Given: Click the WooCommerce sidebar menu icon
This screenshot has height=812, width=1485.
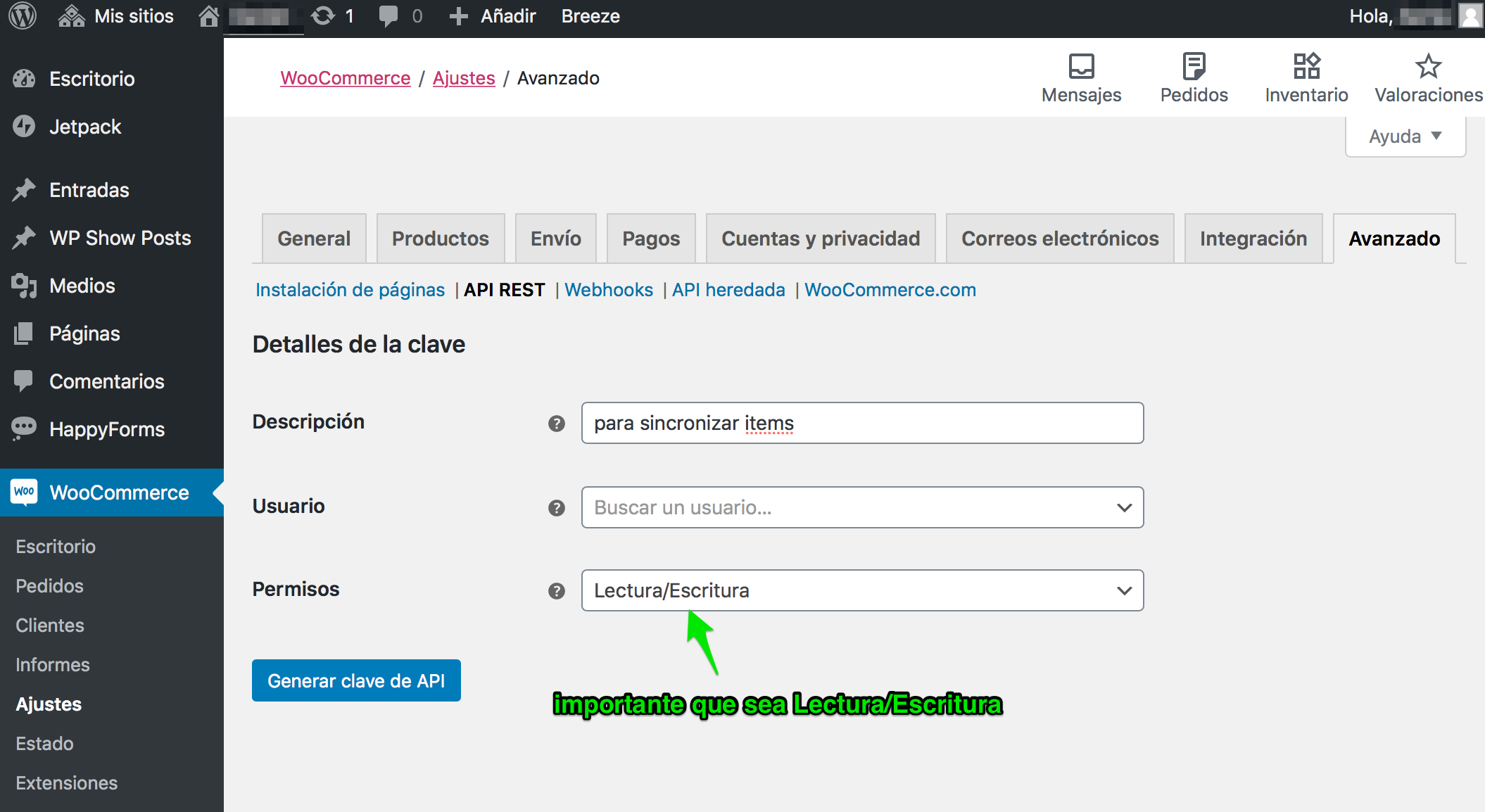Looking at the screenshot, I should pos(24,492).
